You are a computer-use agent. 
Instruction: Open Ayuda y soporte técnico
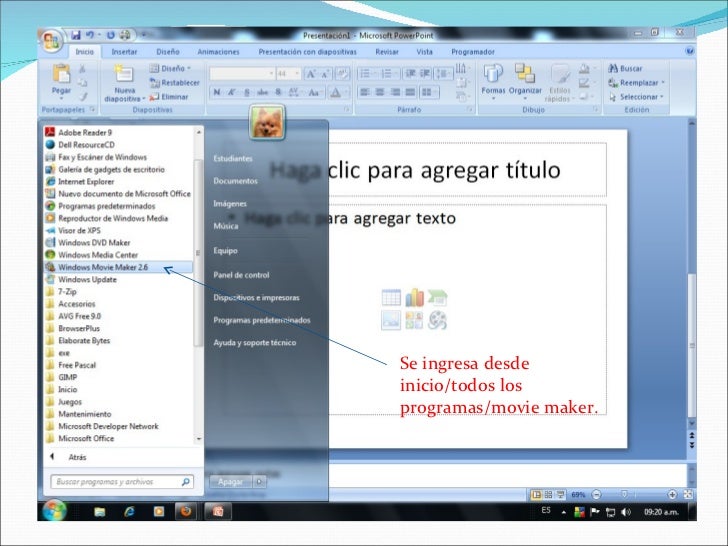(254, 343)
